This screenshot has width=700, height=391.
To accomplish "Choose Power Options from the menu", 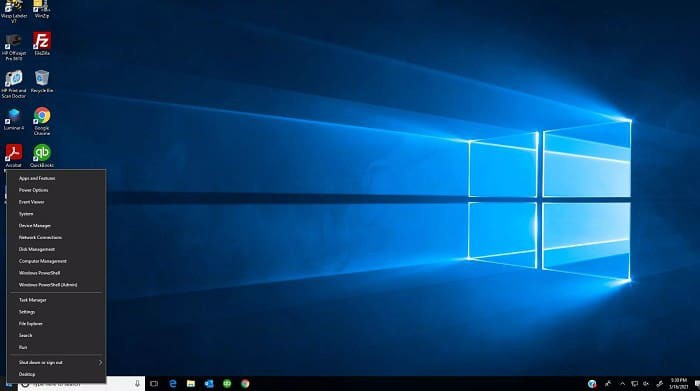I will (56, 190).
